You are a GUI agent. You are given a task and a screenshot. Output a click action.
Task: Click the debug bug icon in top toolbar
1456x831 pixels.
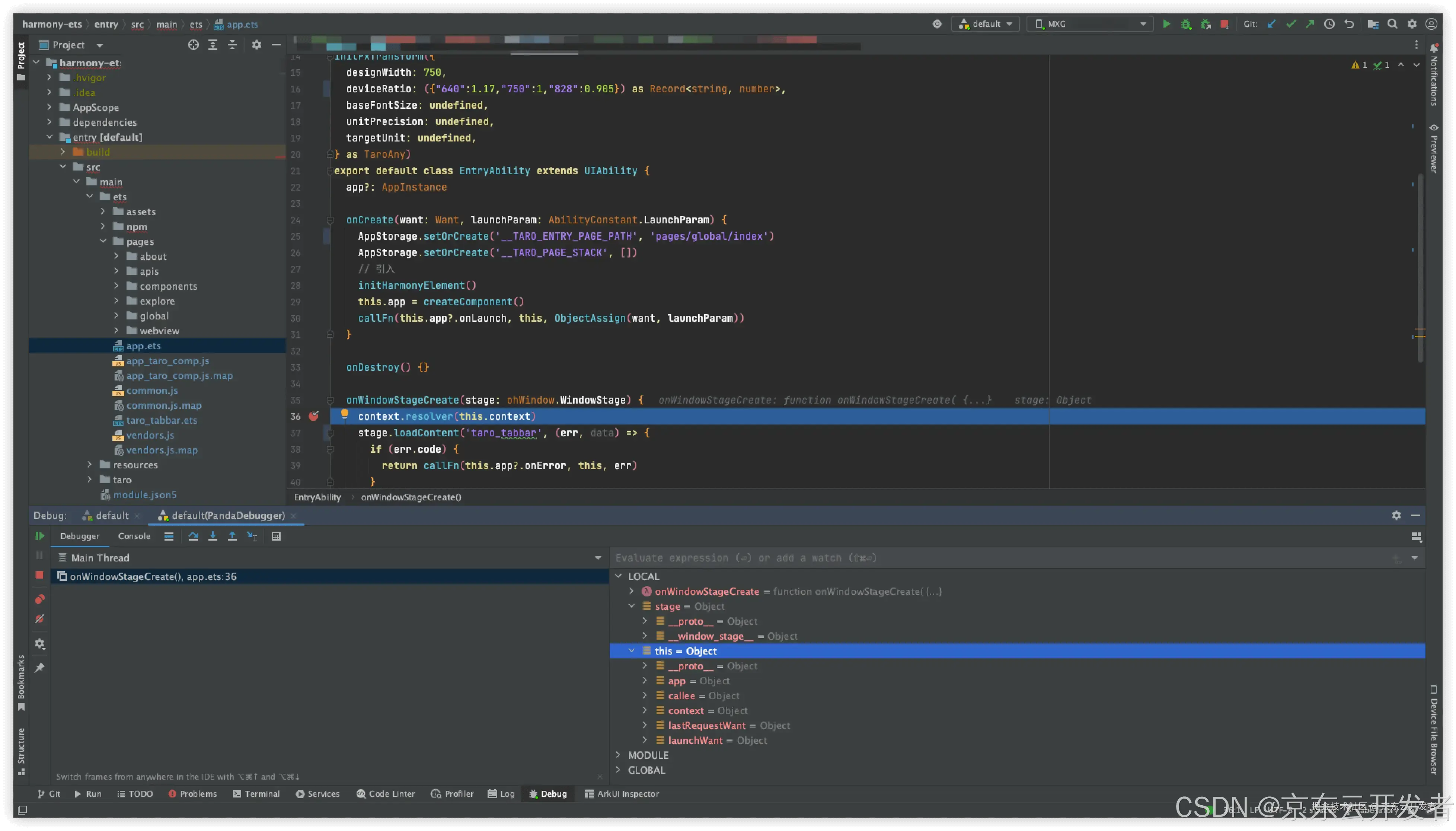1185,24
